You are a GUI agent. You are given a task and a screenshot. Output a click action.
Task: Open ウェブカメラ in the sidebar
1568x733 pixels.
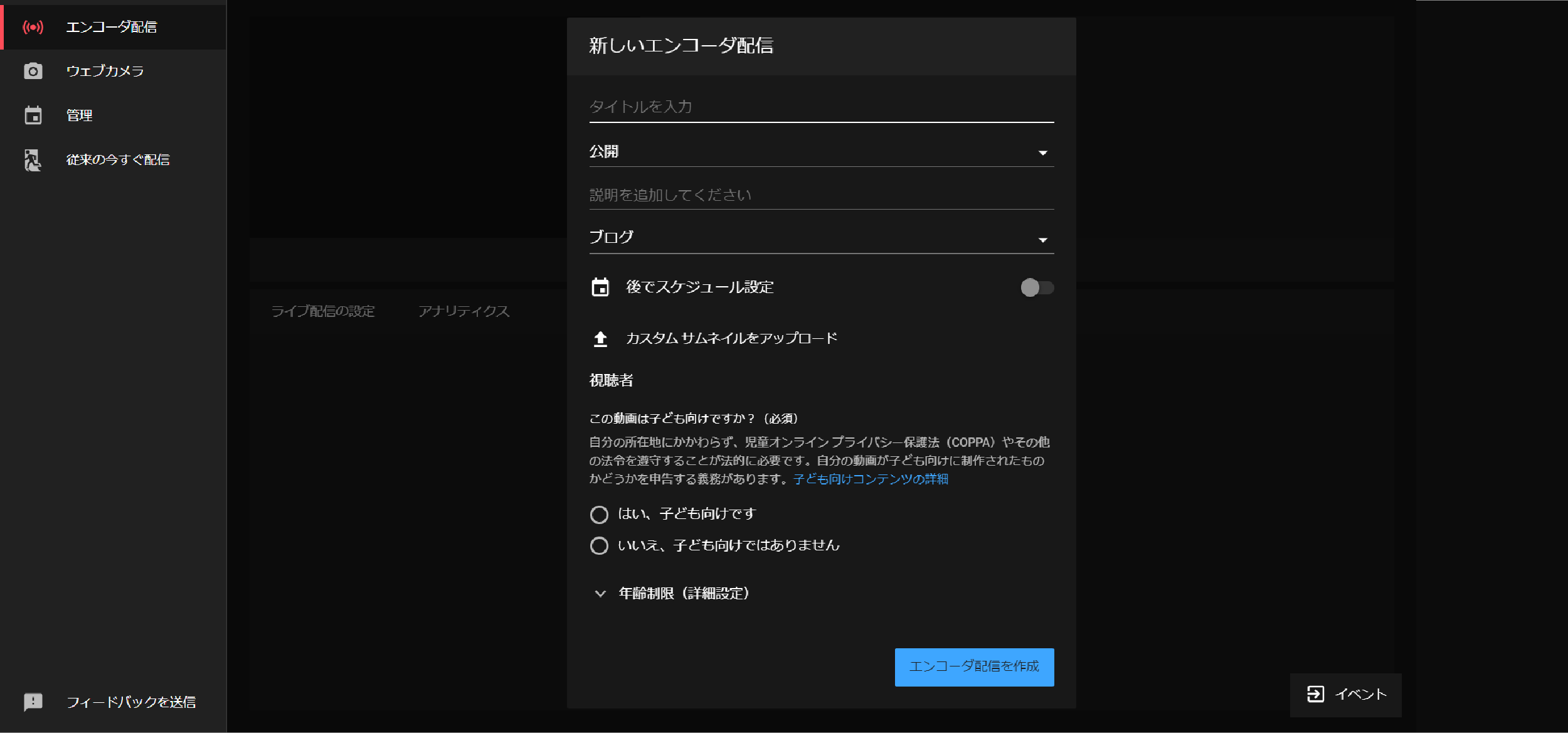[113, 71]
